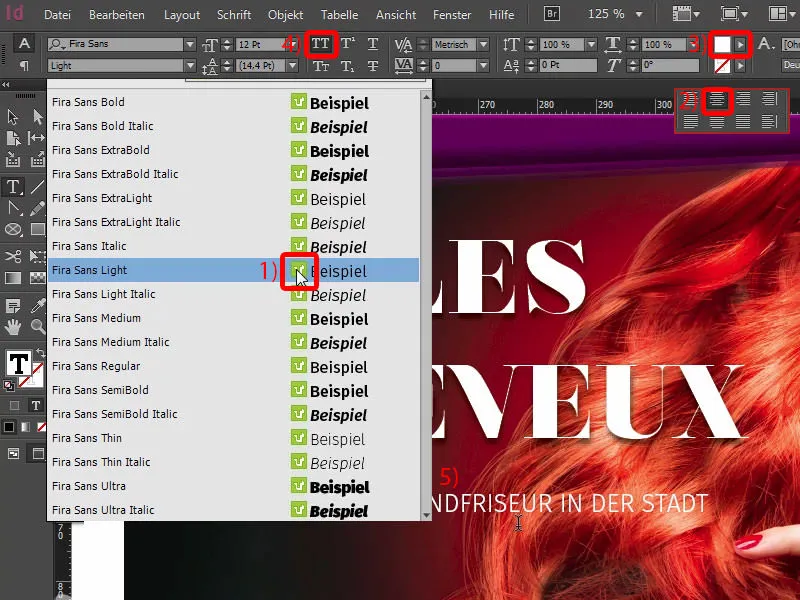Select the Eyedropper tool
Image resolution: width=800 pixels, height=600 pixels.
pos(37,306)
